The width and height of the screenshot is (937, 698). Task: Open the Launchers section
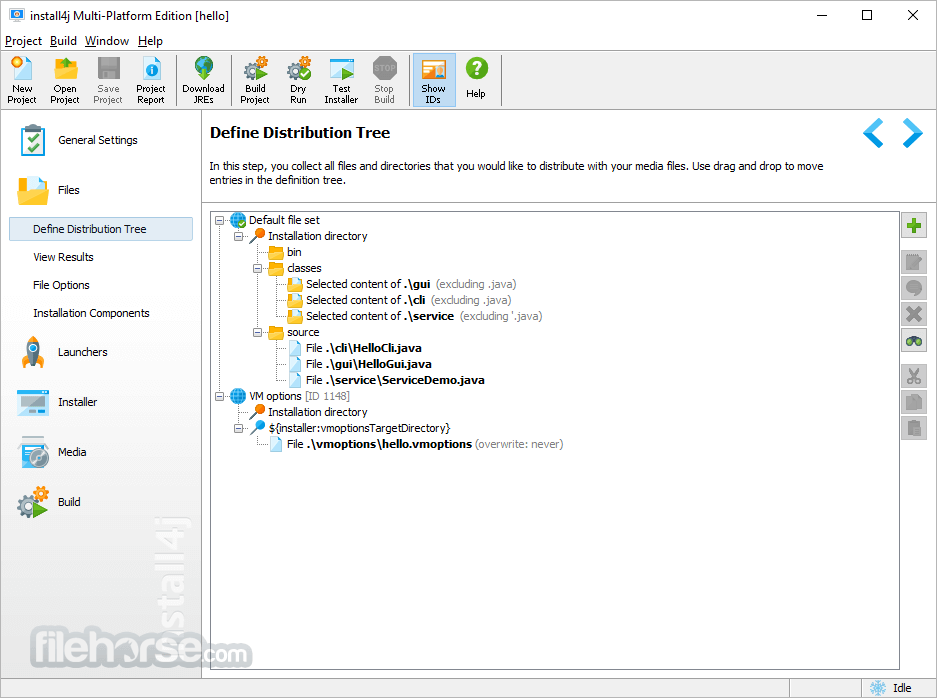pos(63,352)
